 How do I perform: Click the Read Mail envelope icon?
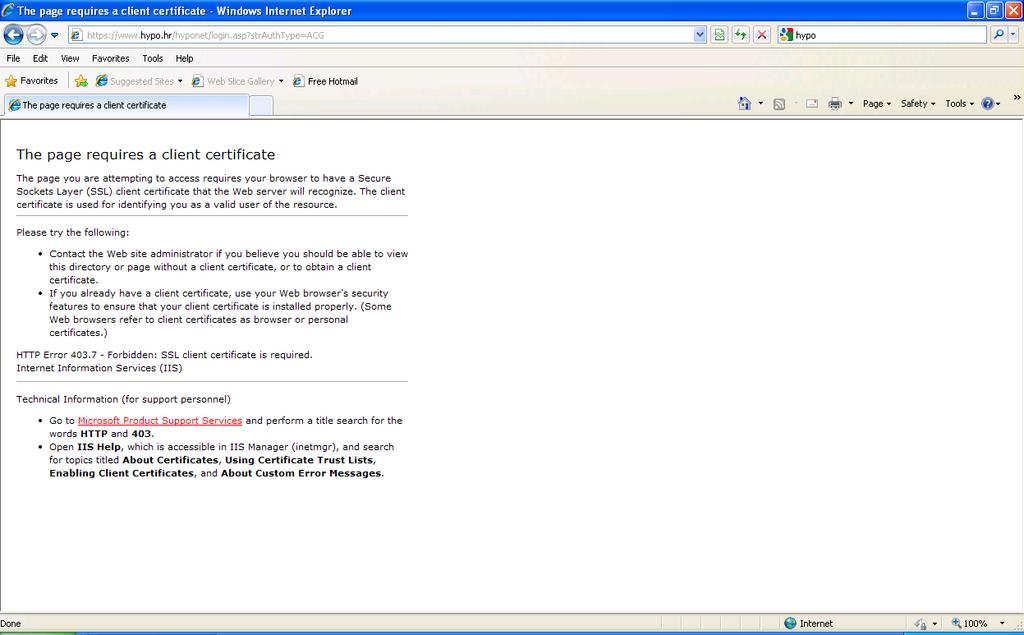[x=811, y=103]
